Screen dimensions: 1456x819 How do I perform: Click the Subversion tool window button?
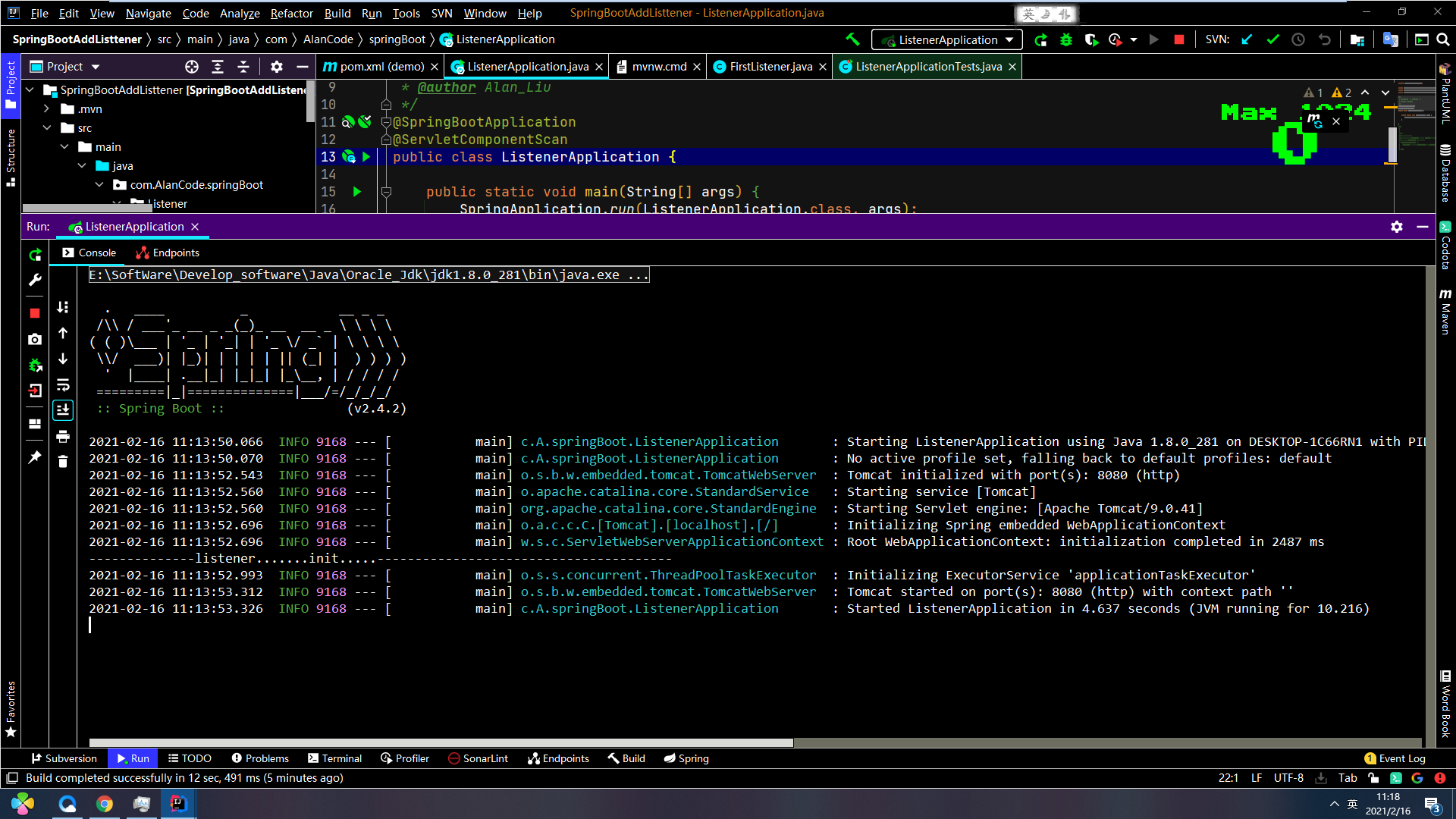click(x=64, y=758)
